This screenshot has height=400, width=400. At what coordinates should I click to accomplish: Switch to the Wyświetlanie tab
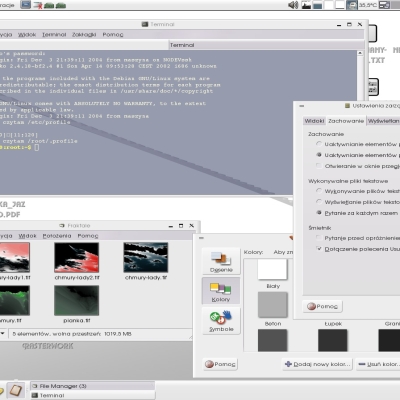tap(383, 121)
